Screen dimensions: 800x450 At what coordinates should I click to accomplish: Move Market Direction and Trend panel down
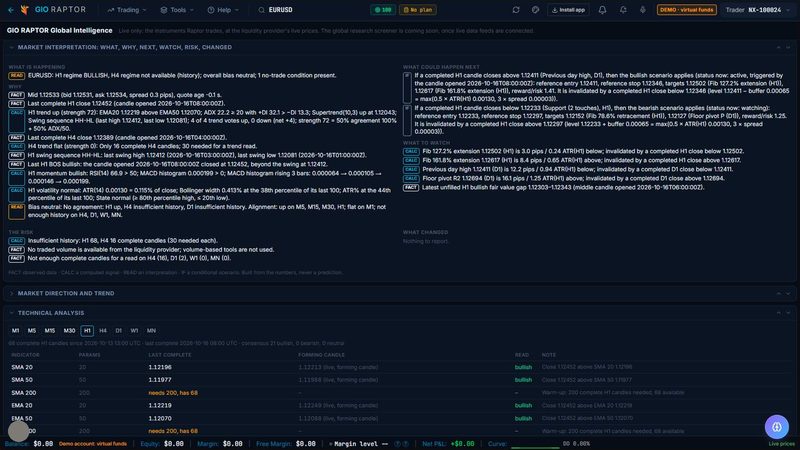tap(788, 293)
